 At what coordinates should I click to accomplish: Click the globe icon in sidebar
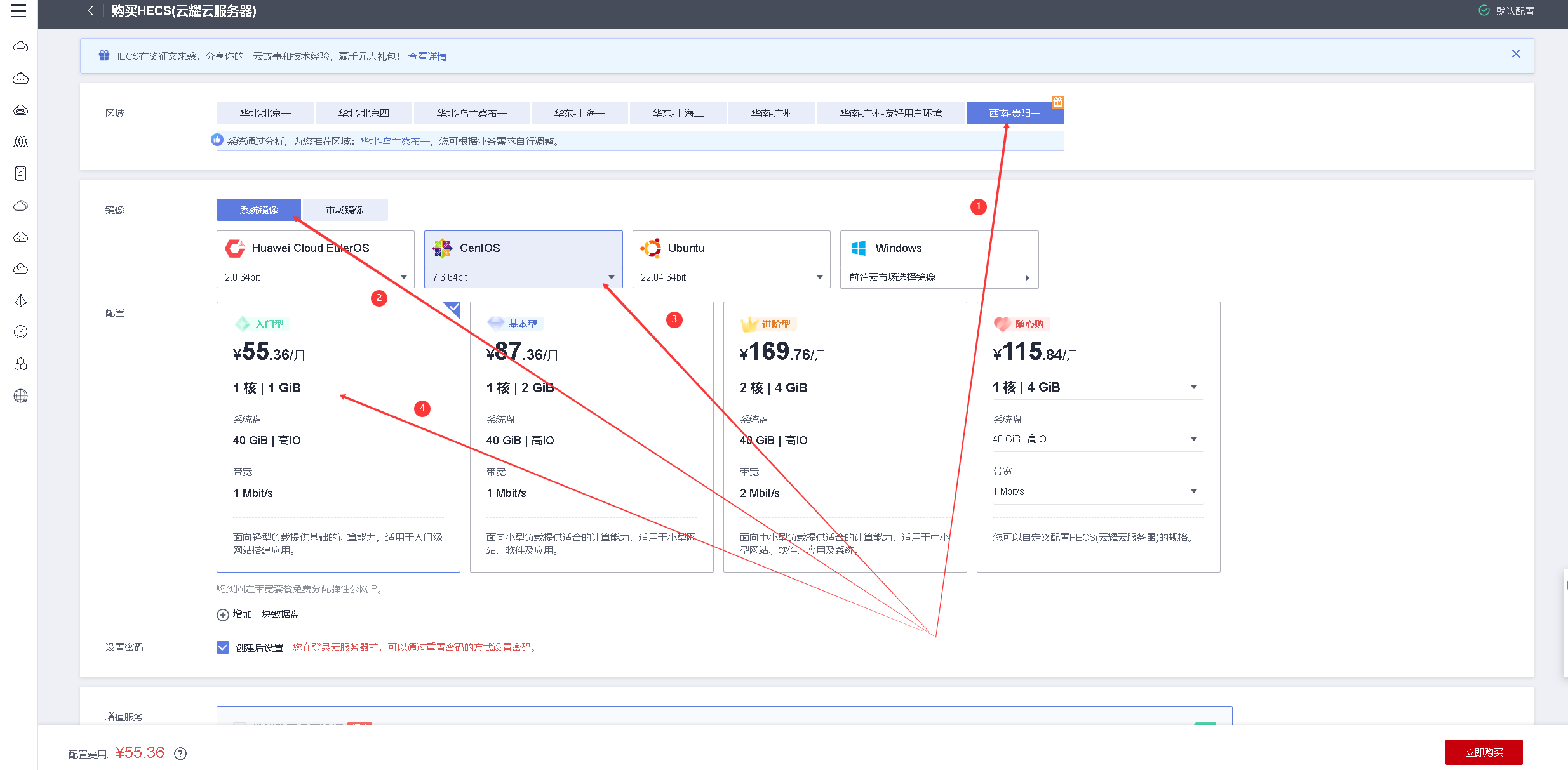[20, 395]
